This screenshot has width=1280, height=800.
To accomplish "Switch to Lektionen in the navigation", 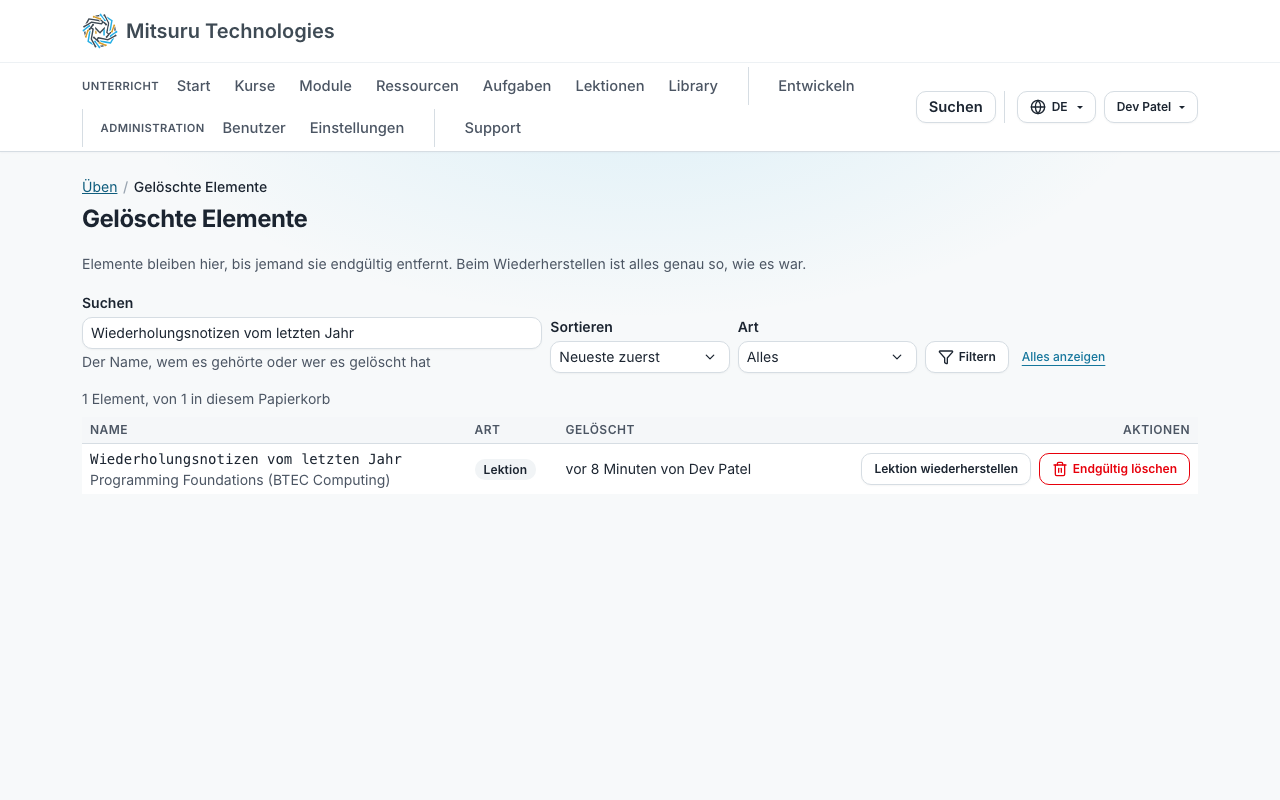I will (610, 86).
